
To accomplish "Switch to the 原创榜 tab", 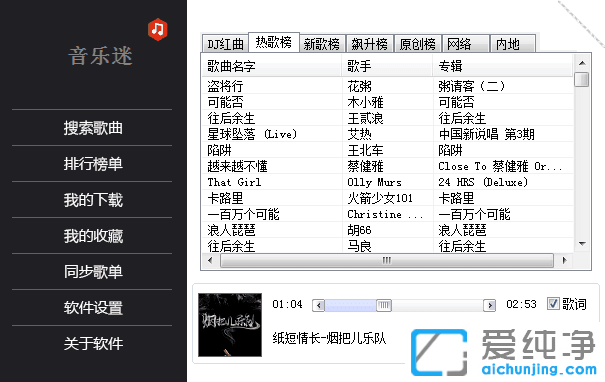I will tap(417, 44).
